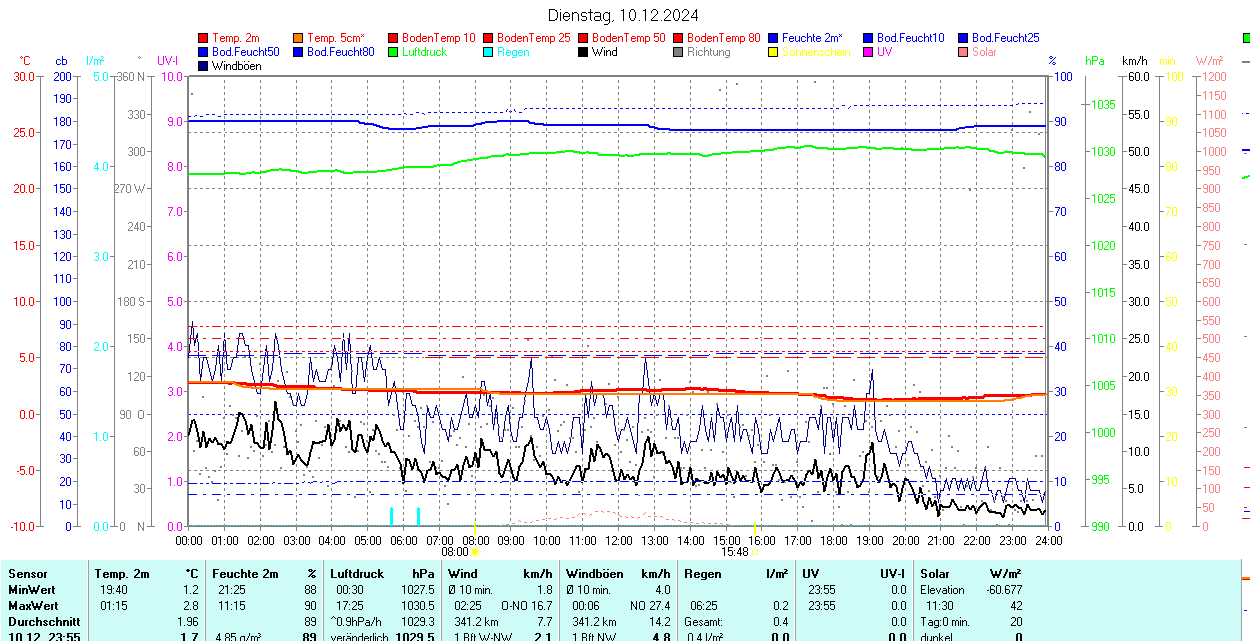Select the cyan Regen legend swatch
The image size is (1250, 641).
pyautogui.click(x=489, y=52)
